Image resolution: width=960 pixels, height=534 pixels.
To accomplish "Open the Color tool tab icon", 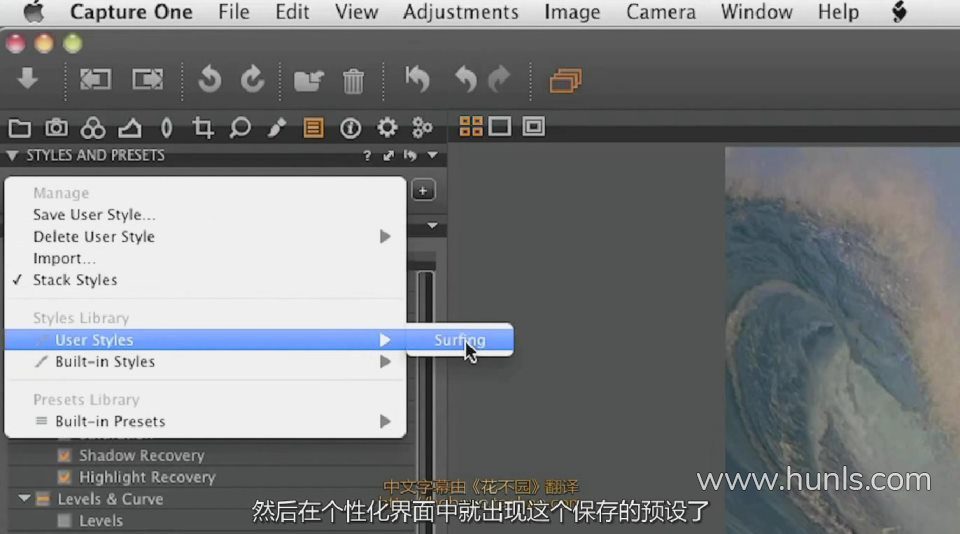I will [x=92, y=128].
